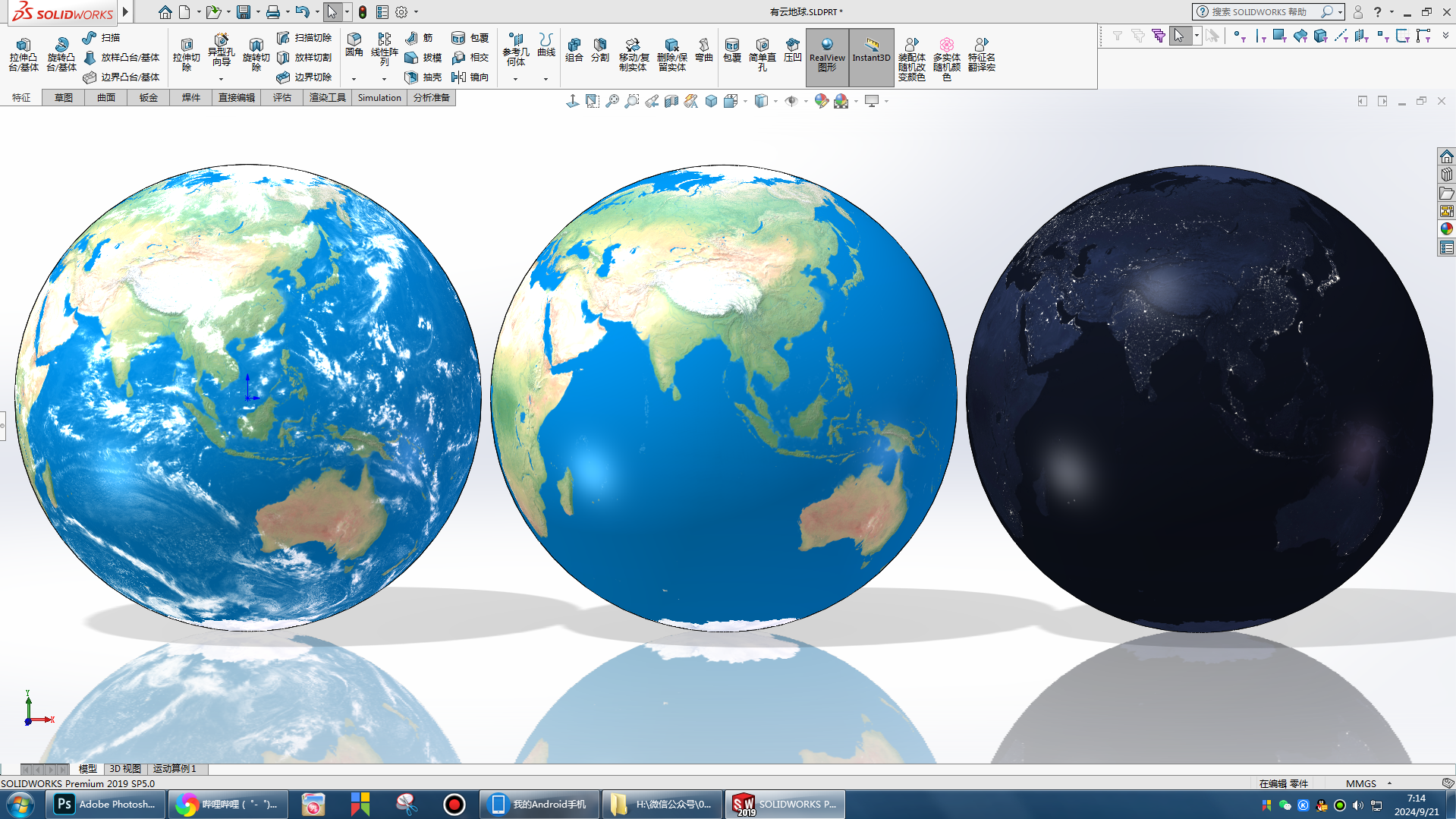Toggle the filter faces selection button

[x=1280, y=36]
